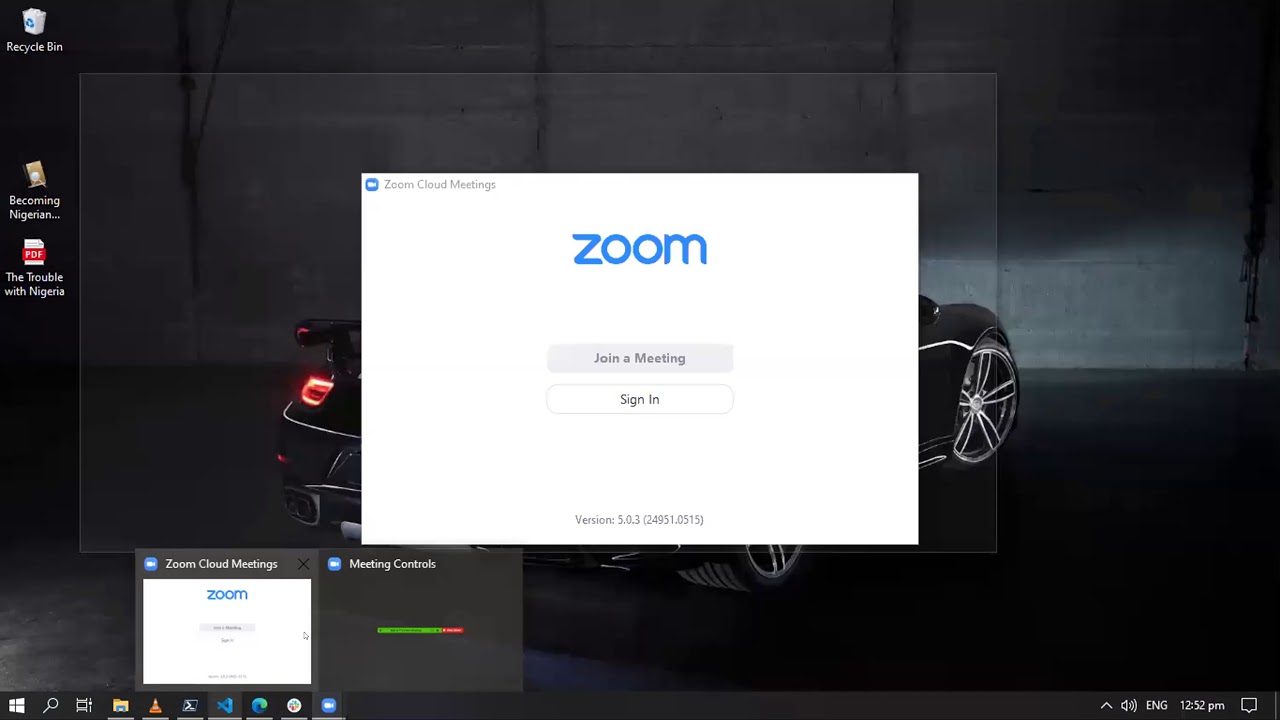Open Visual Studio Code from taskbar
1280x720 pixels.
coord(225,705)
